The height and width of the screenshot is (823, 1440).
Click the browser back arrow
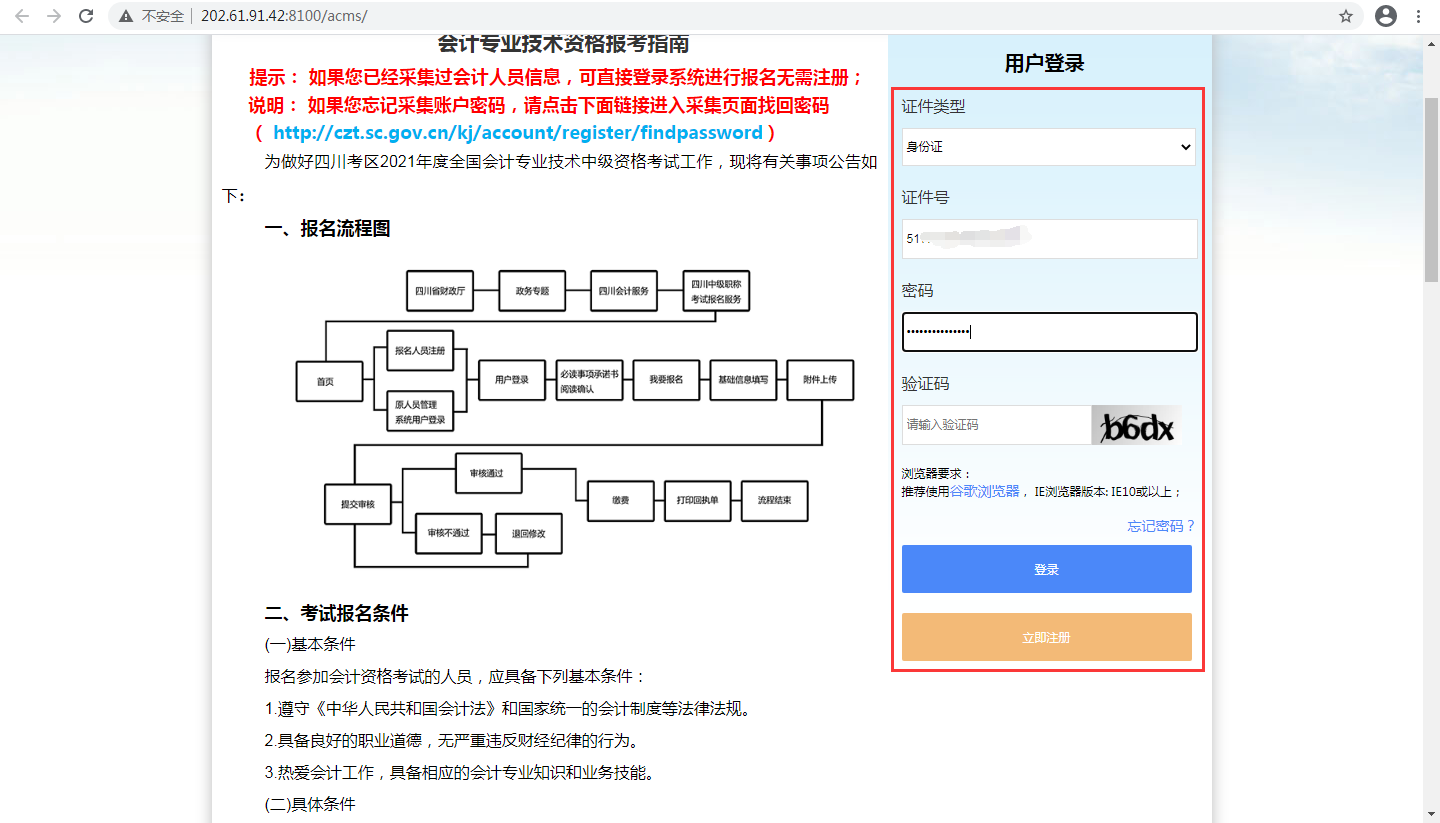22,16
